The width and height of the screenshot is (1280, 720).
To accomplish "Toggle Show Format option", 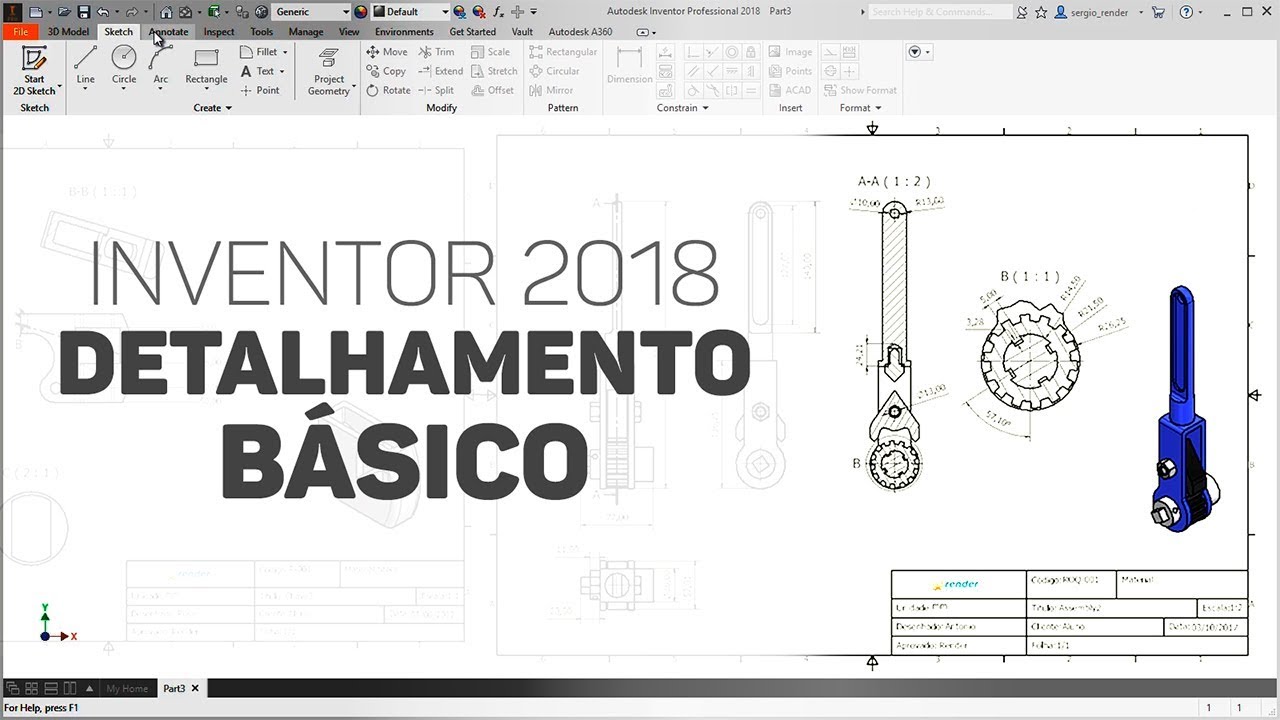I will pyautogui.click(x=860, y=90).
